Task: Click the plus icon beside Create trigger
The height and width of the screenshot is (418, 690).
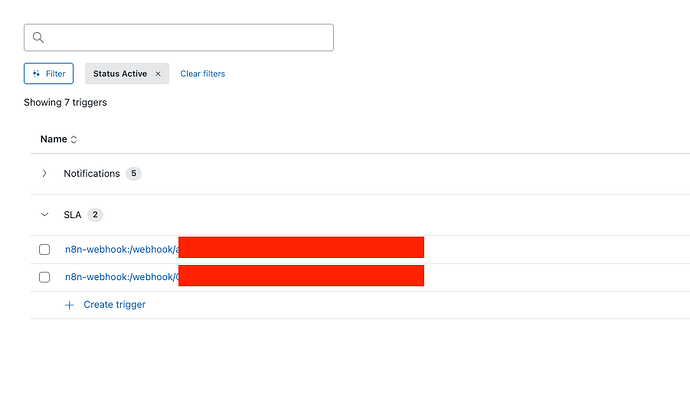Action: coord(70,305)
